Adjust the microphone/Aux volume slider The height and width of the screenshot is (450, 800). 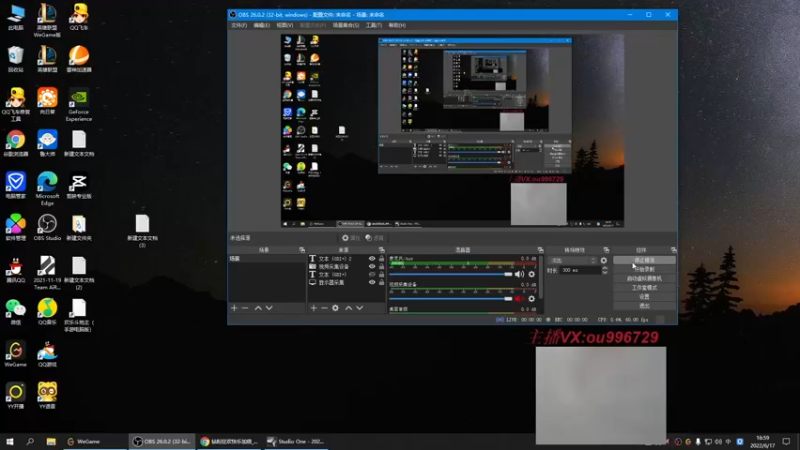(451, 274)
